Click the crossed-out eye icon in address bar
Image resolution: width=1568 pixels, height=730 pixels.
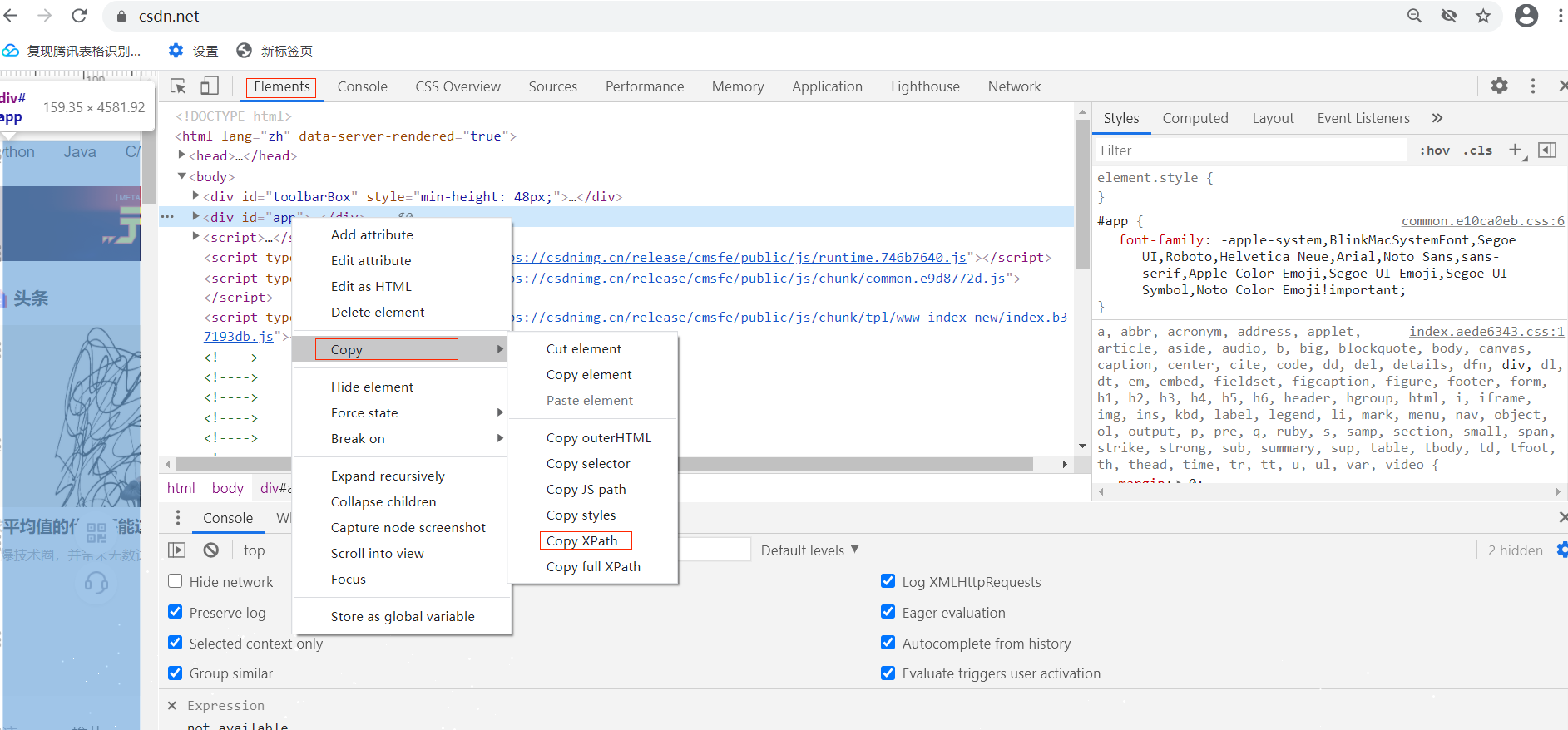tap(1449, 16)
